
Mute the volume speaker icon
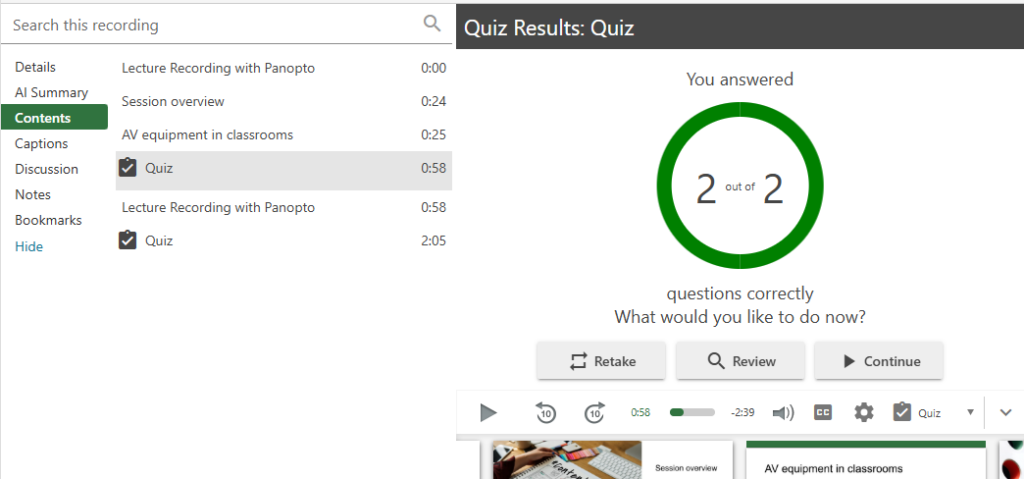coord(783,413)
